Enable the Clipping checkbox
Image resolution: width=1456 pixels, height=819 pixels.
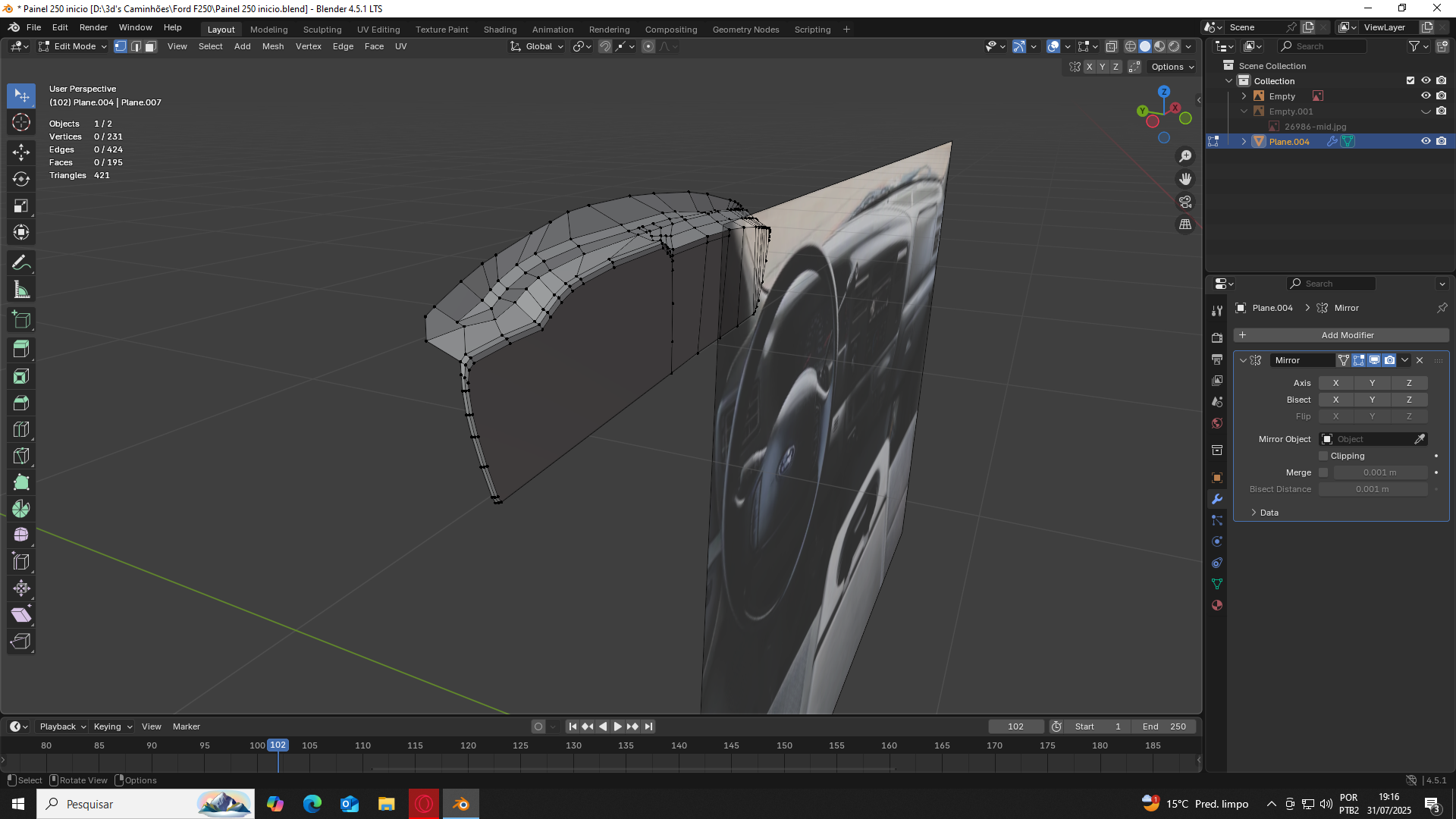coord(1323,456)
